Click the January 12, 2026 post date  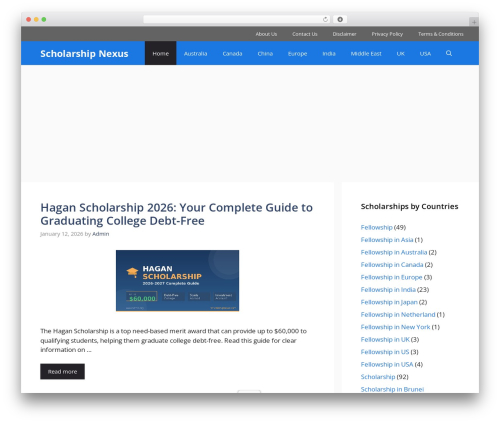coord(61,234)
